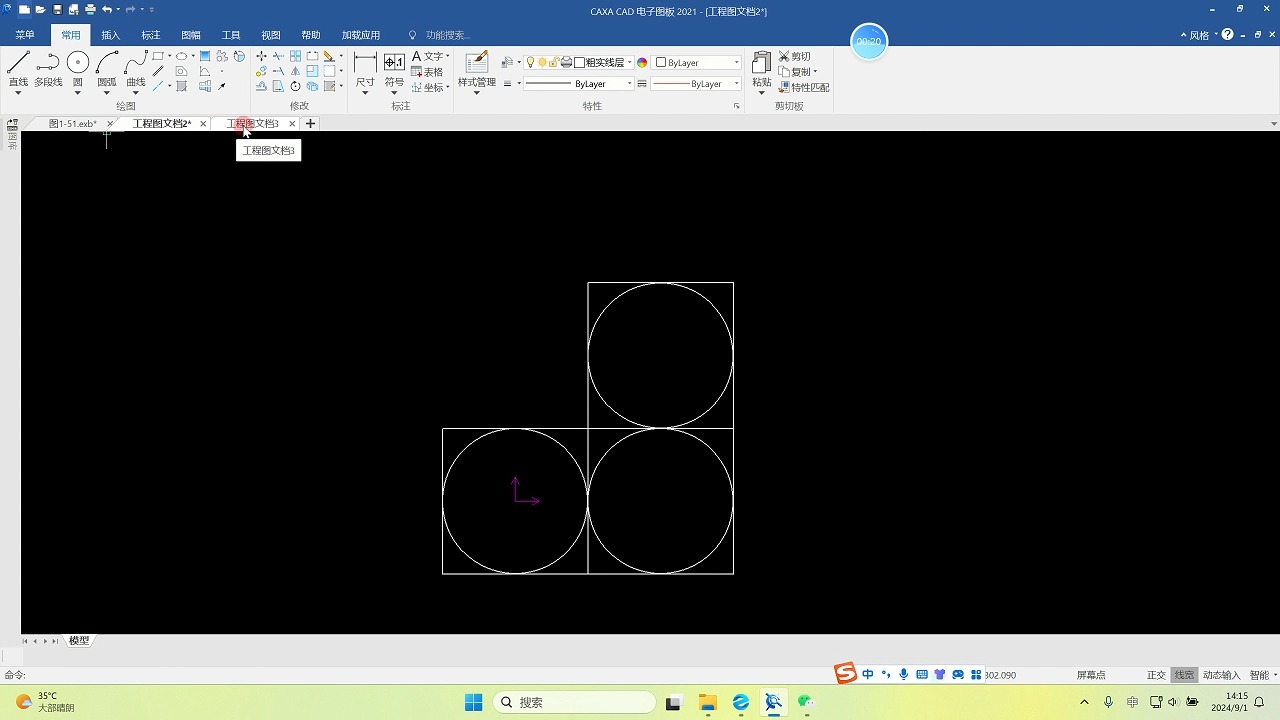
Task: Toggle 正交 ortho mode in status bar
Action: click(1156, 675)
